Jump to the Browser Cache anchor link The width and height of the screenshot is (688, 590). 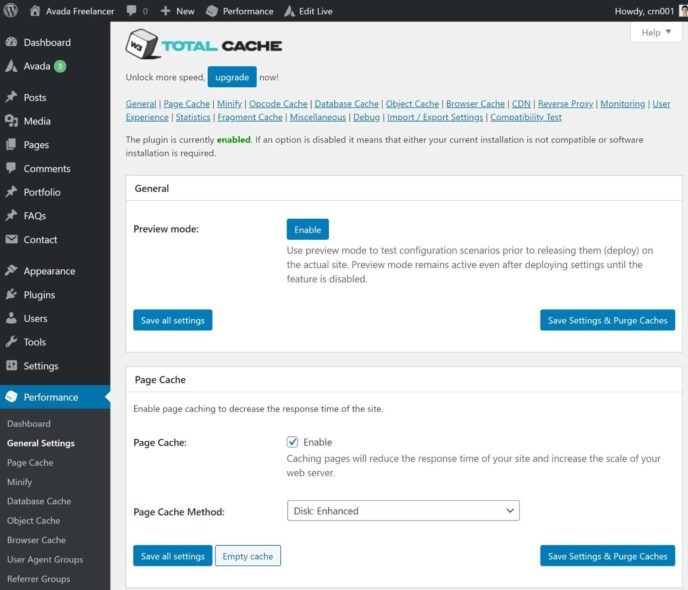[x=475, y=104]
